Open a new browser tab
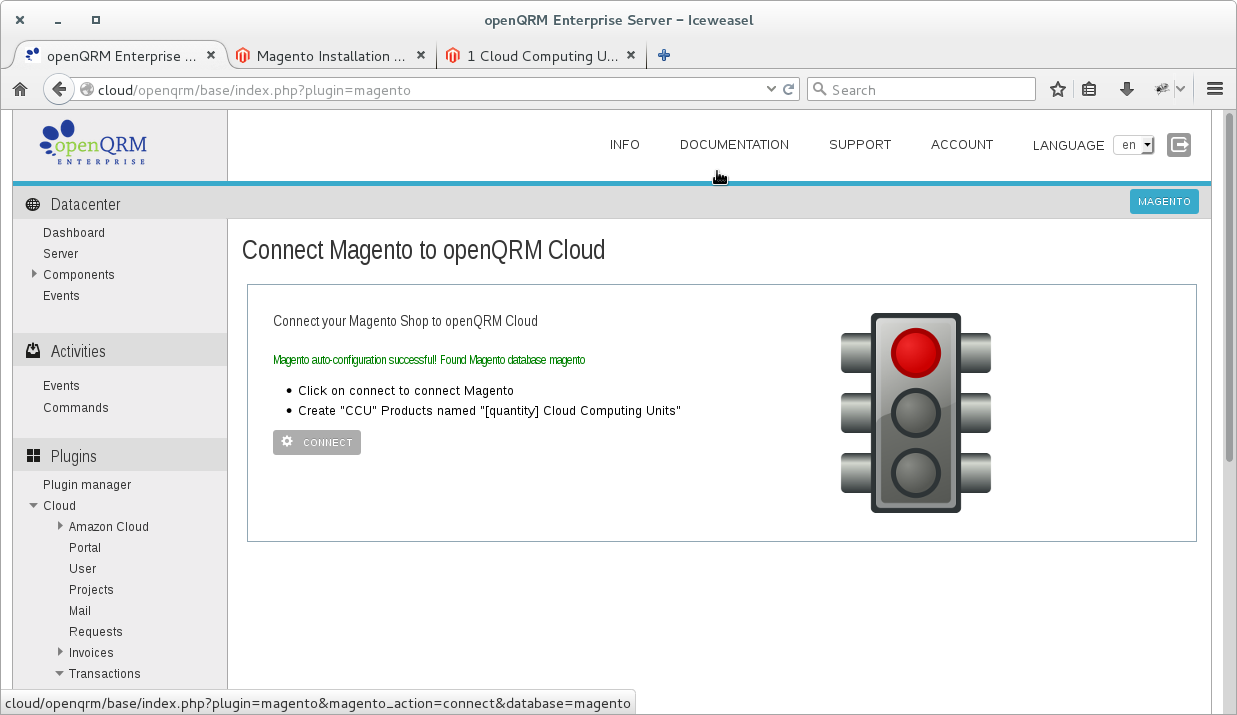 664,56
